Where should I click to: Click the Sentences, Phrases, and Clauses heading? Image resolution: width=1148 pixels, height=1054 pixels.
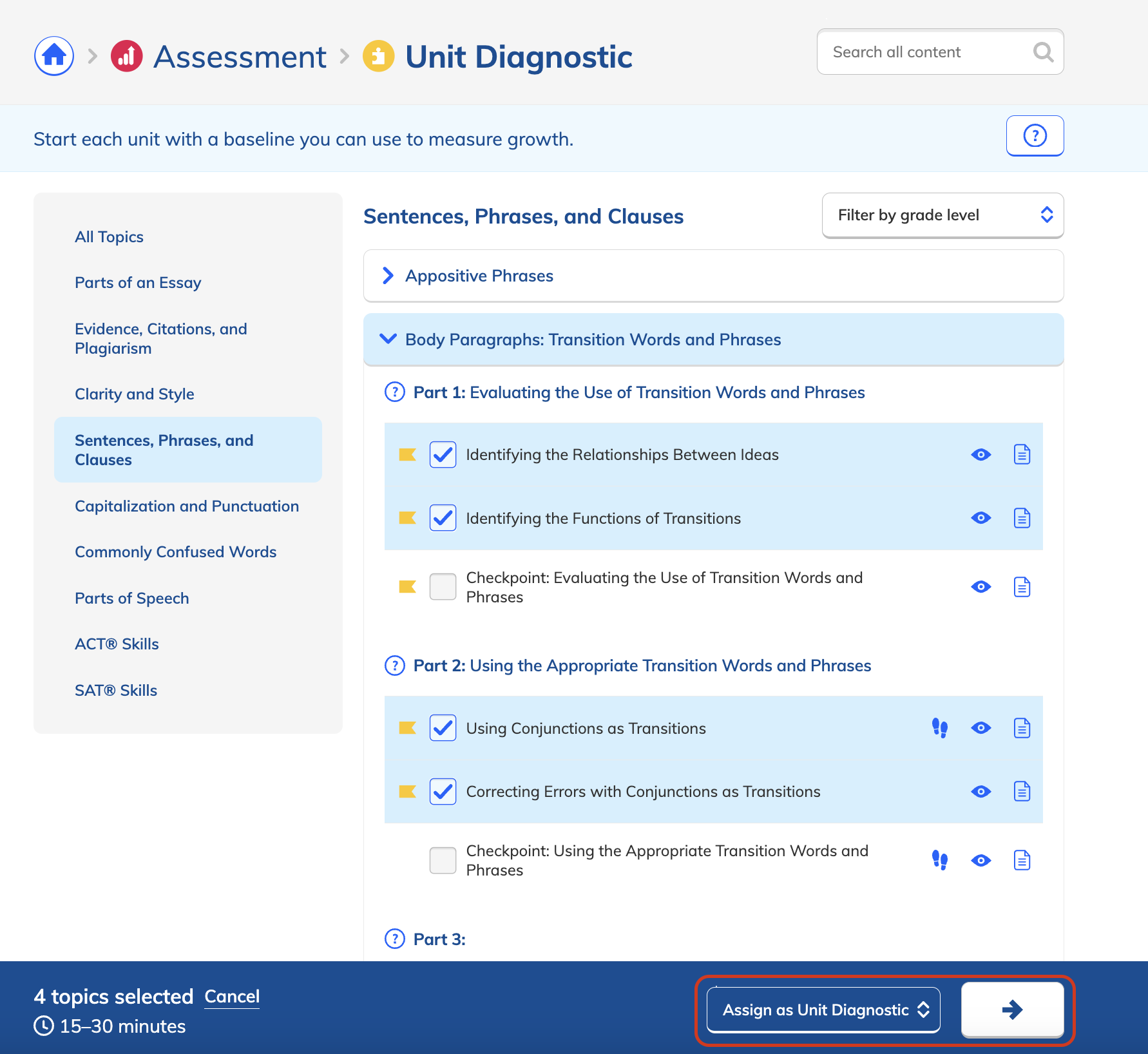(523, 216)
